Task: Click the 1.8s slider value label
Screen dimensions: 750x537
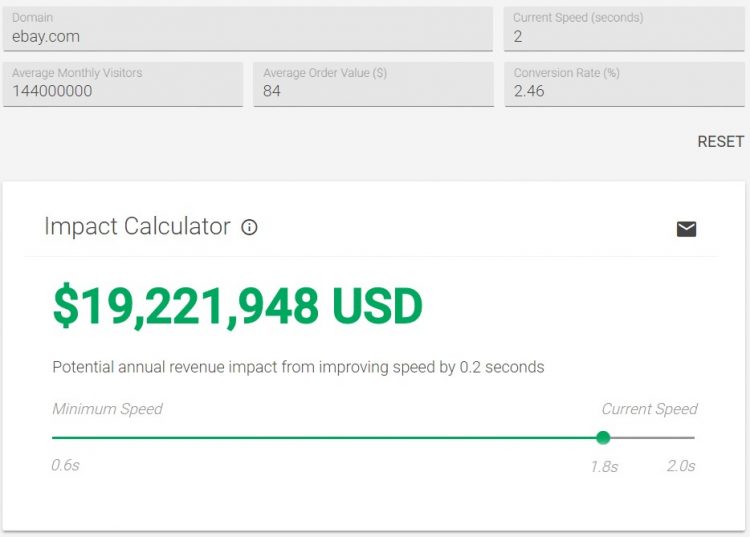Action: click(604, 466)
